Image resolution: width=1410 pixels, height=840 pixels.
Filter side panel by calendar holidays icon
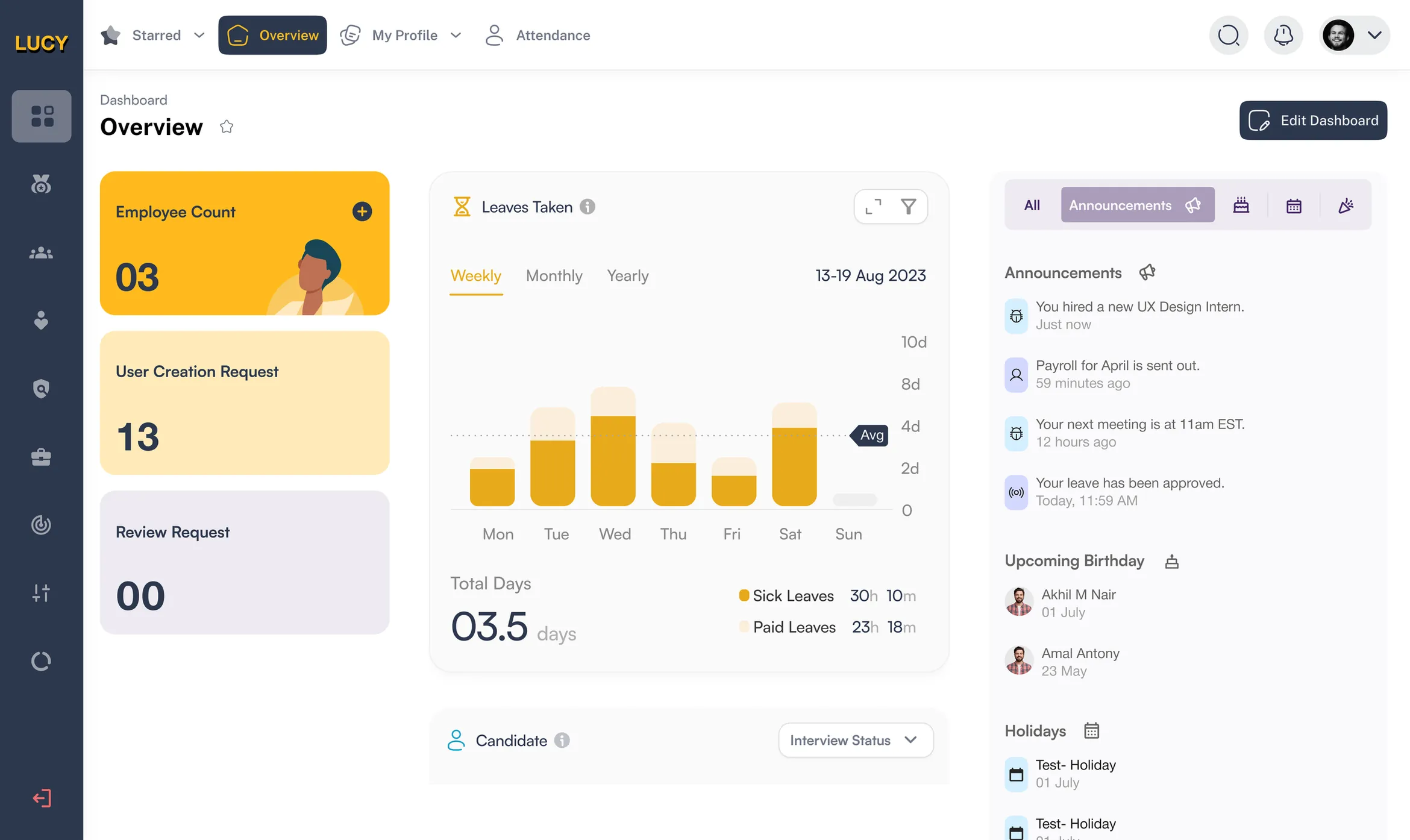pyautogui.click(x=1293, y=205)
